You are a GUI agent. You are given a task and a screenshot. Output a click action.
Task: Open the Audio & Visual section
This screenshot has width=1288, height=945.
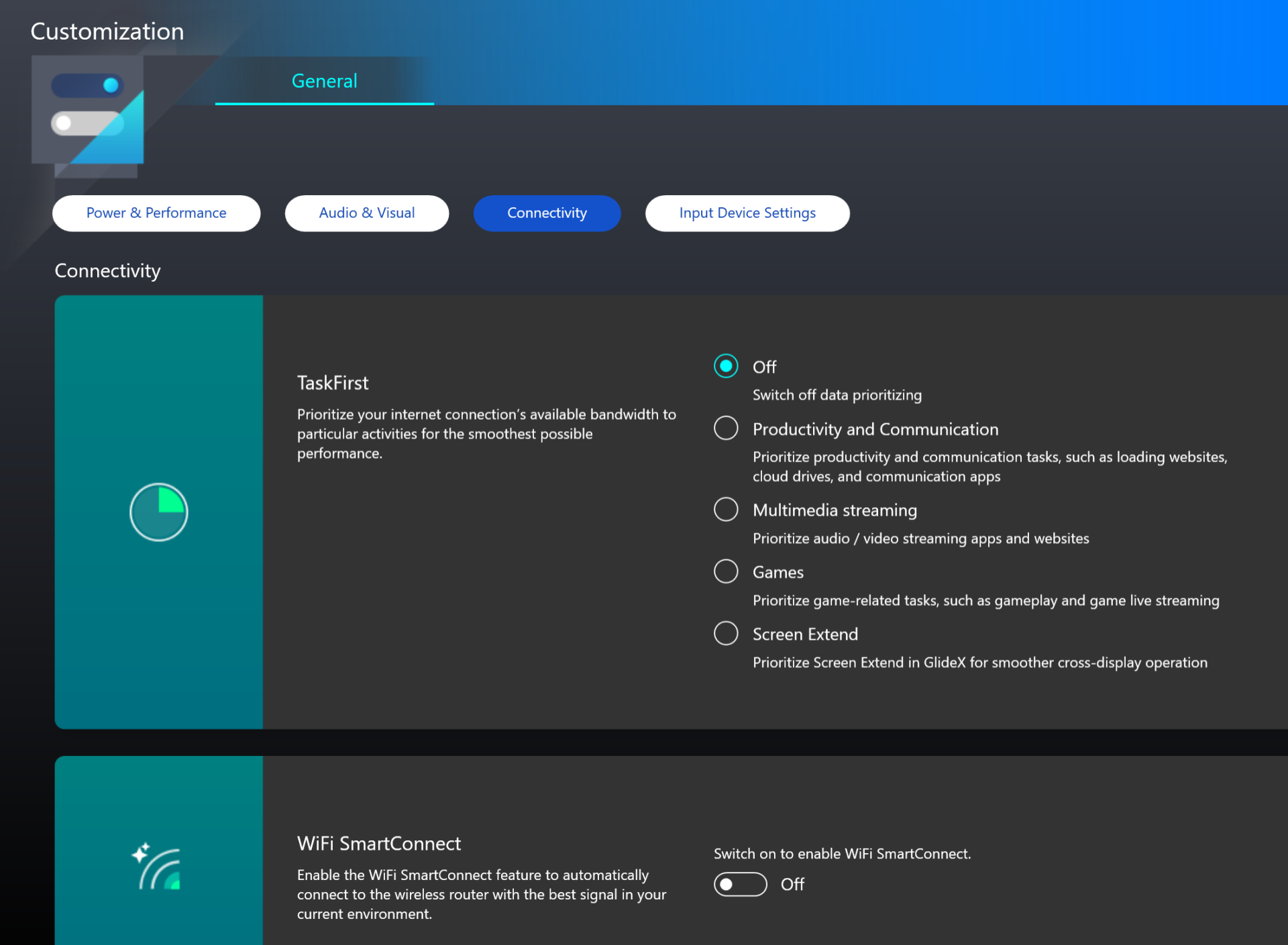(x=367, y=213)
